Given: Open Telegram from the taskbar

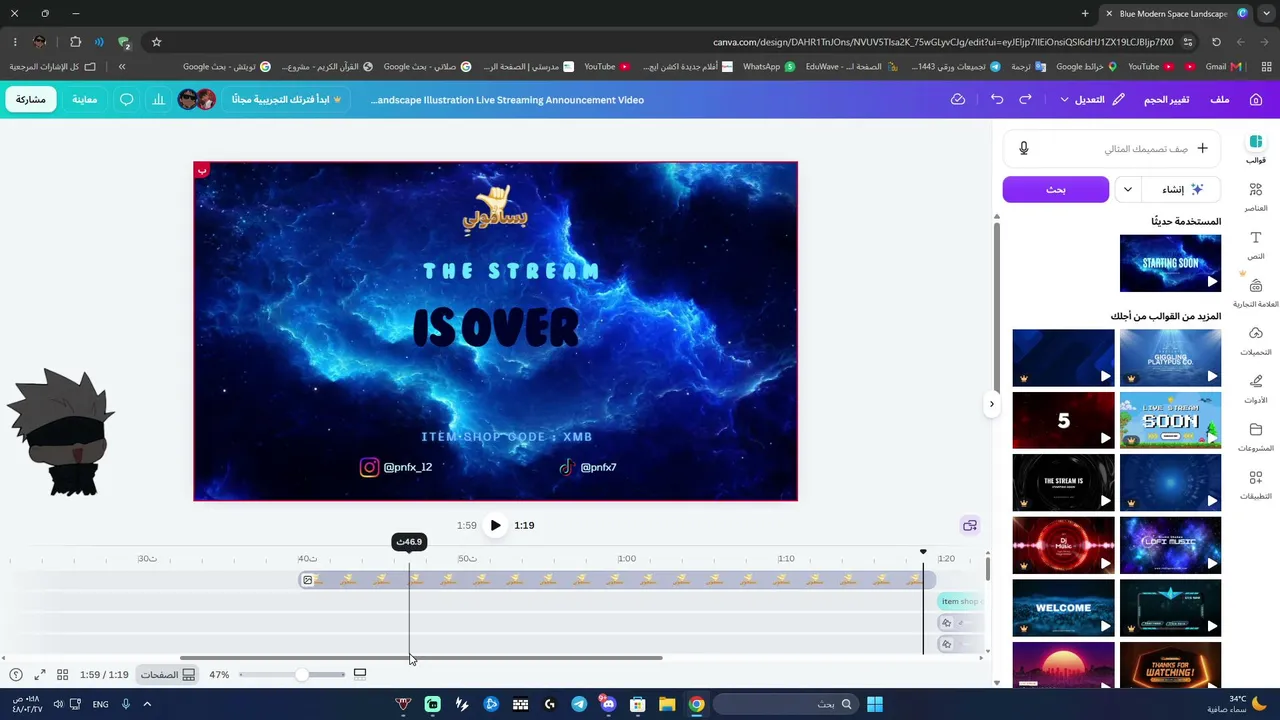Looking at the screenshot, I should tap(579, 704).
